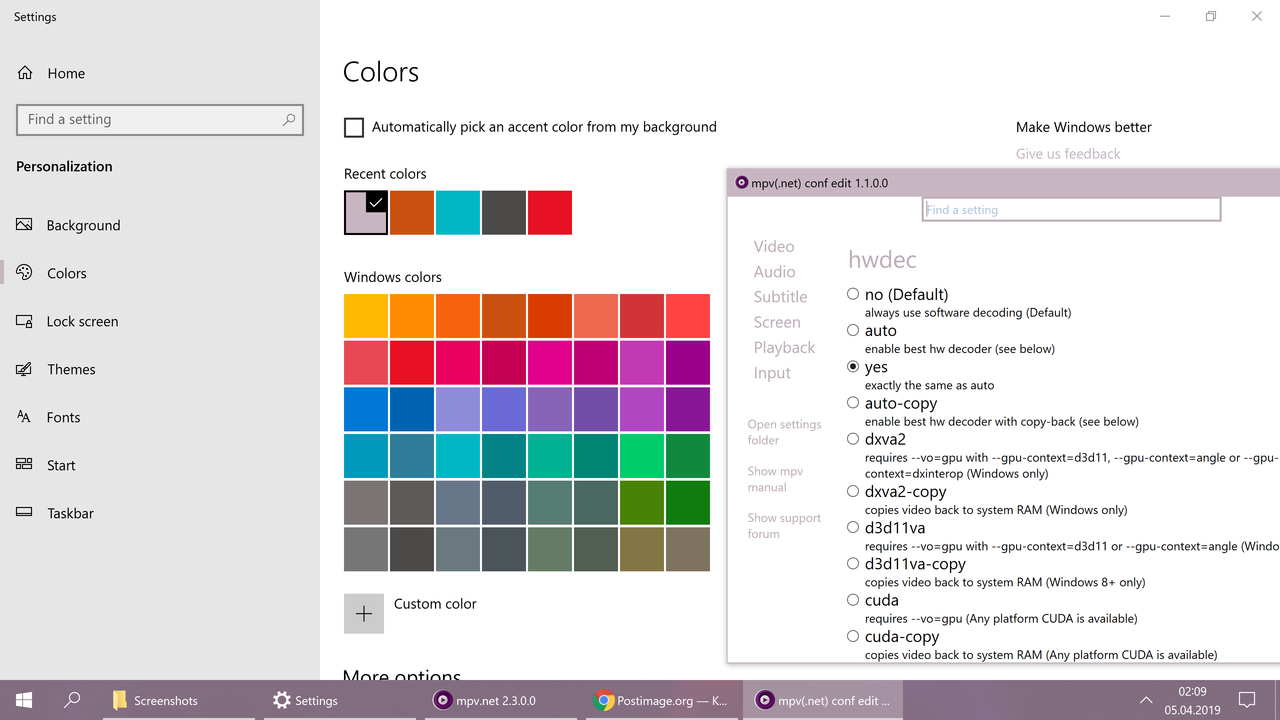Viewport: 1280px width, 720px height.
Task: Select hwdec option no (Default)
Action: [853, 294]
